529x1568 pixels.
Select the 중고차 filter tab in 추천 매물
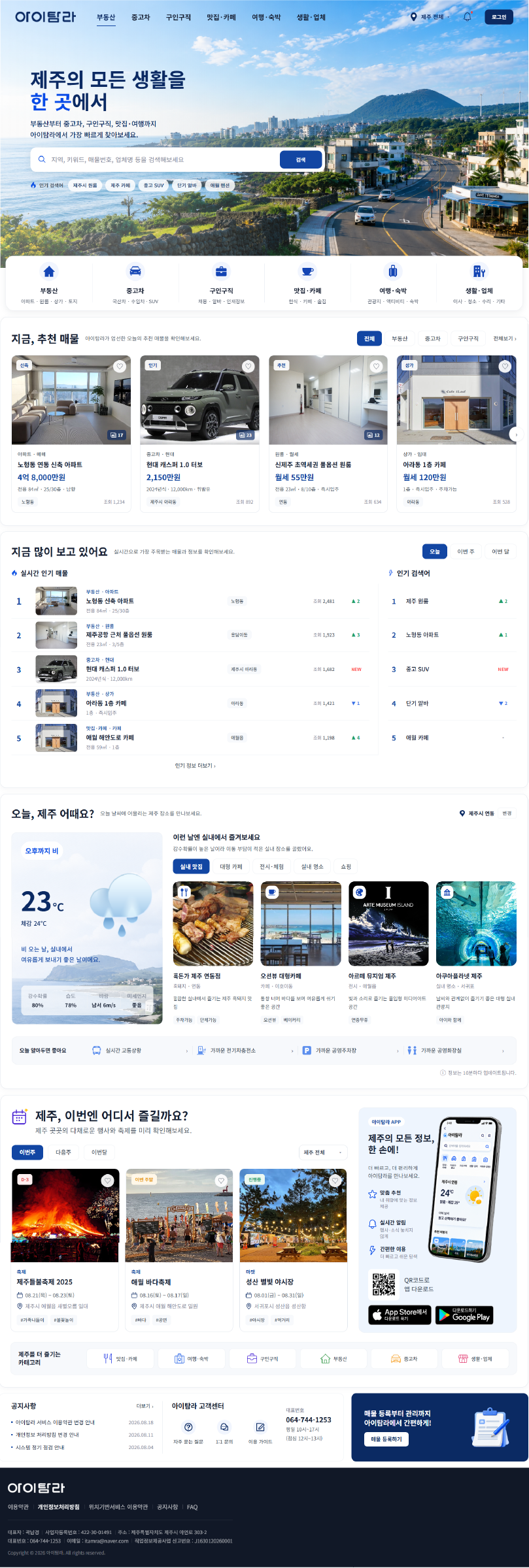432,338
